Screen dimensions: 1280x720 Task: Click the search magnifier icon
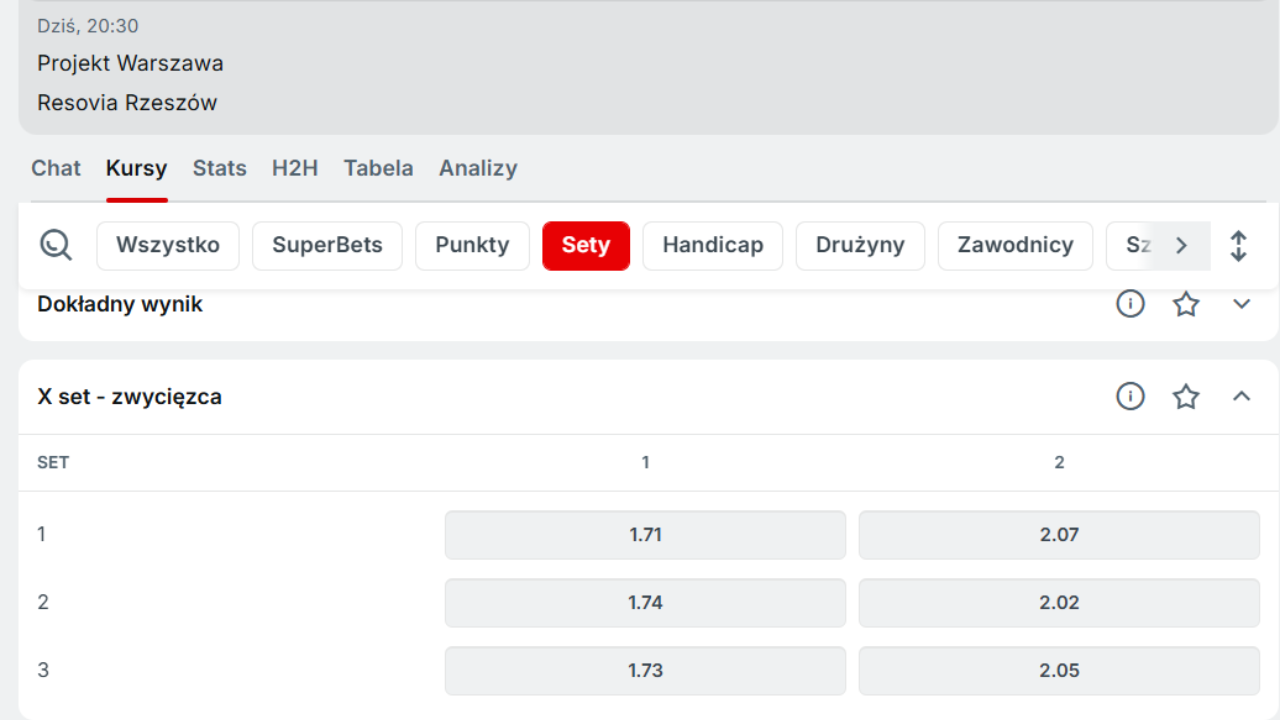(56, 245)
